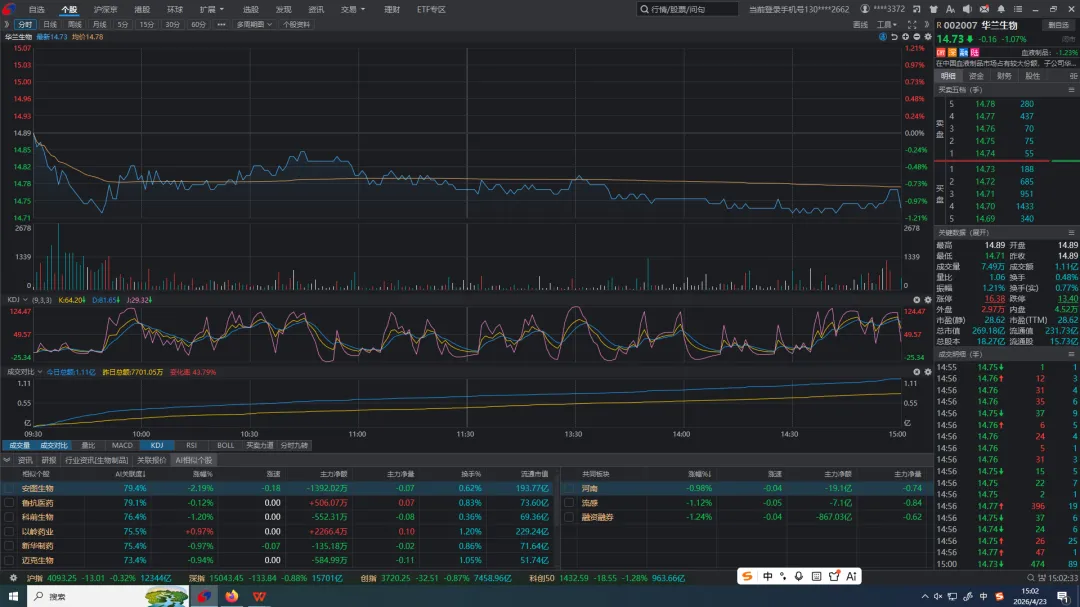
Task: Tick the checkbox for 科前生物
Action: tap(9, 517)
